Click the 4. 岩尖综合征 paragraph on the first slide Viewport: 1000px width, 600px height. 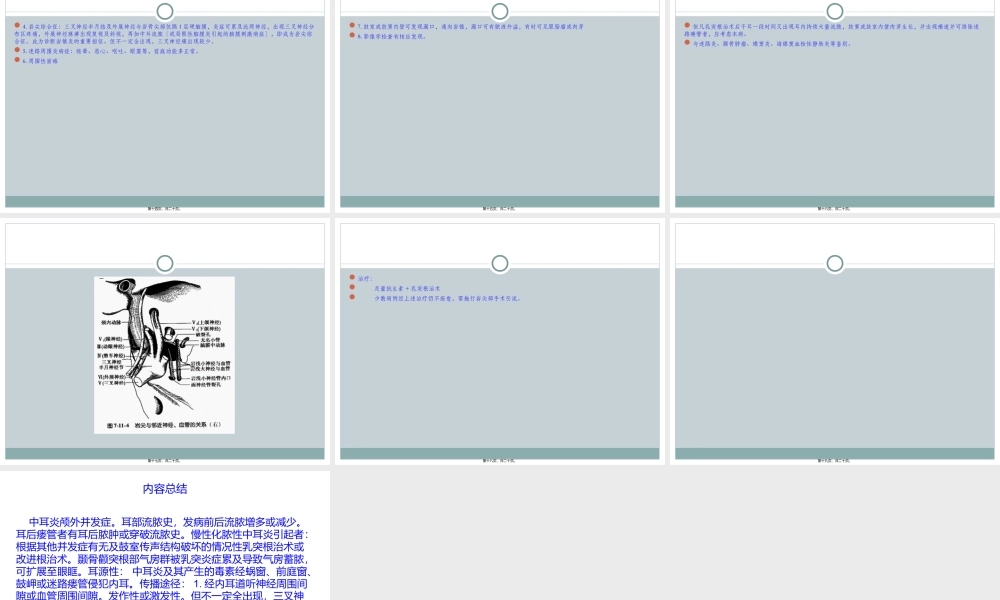[x=165, y=30]
